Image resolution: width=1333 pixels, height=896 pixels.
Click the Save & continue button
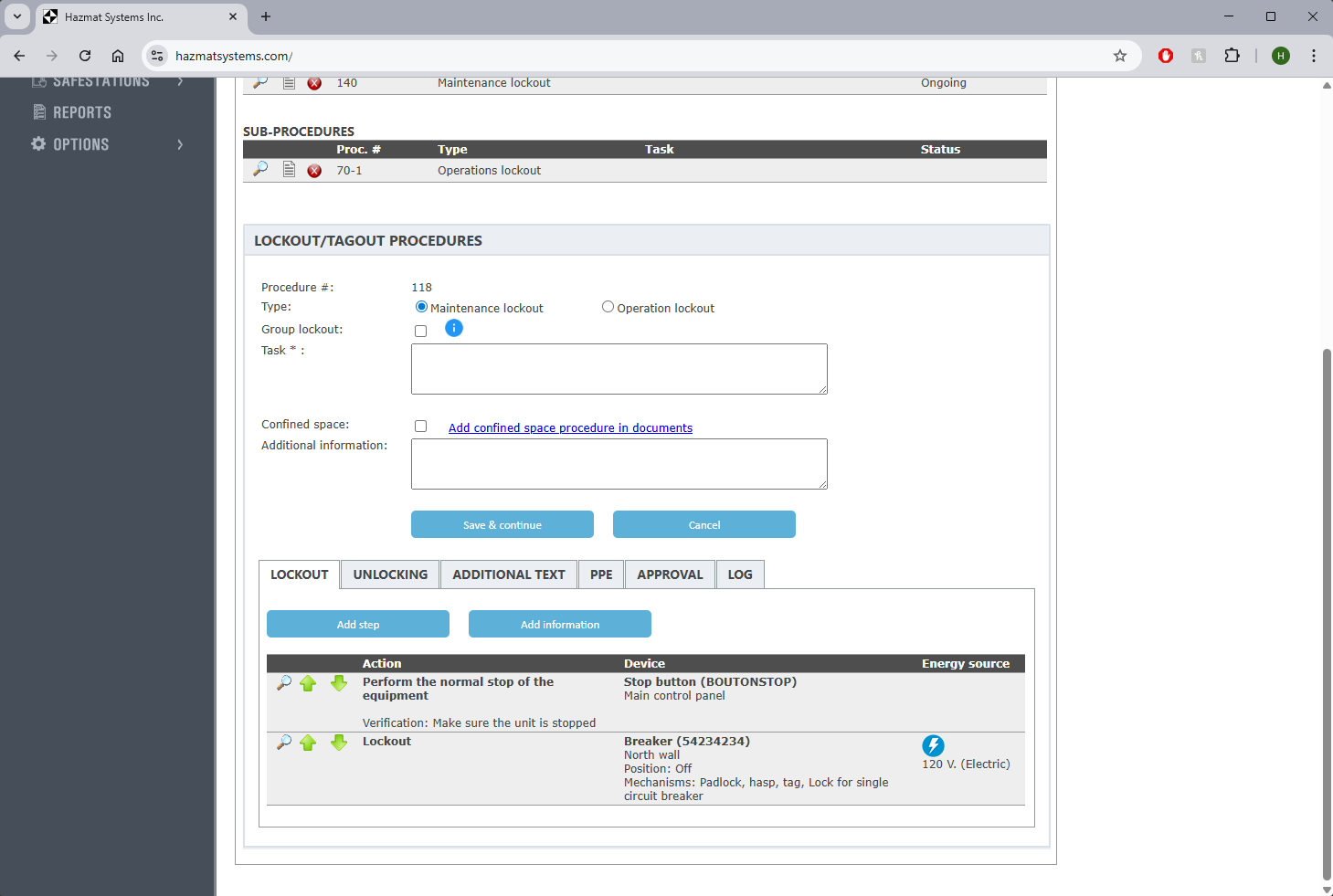(x=503, y=525)
